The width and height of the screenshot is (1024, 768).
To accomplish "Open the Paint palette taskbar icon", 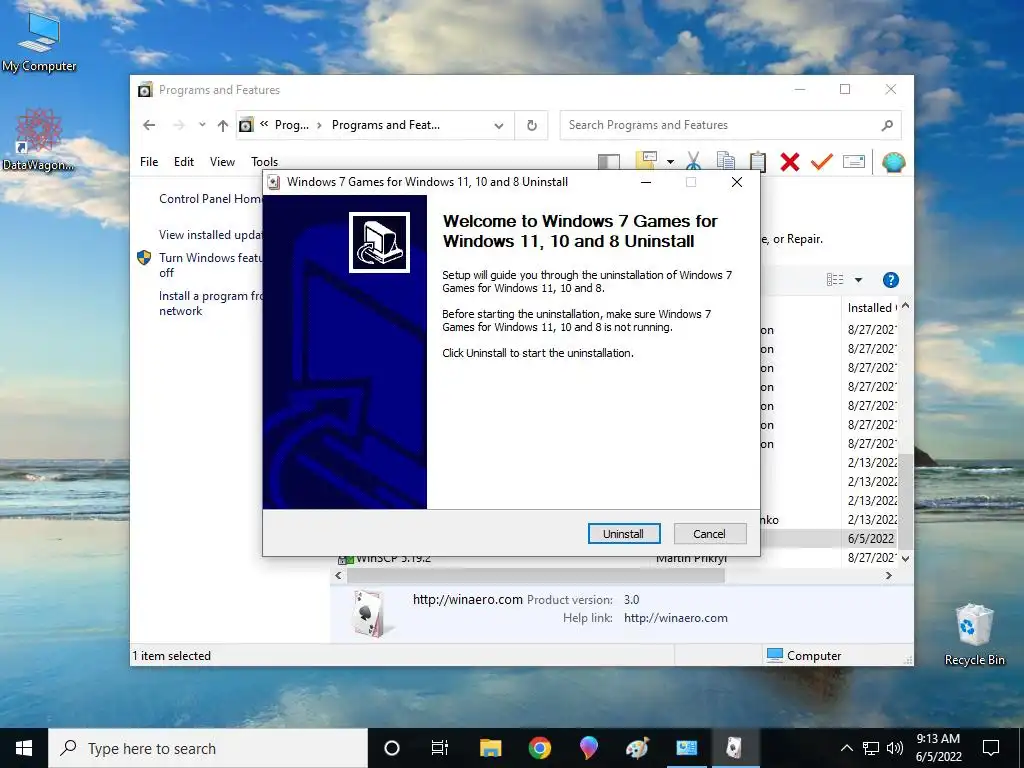I will coord(637,748).
